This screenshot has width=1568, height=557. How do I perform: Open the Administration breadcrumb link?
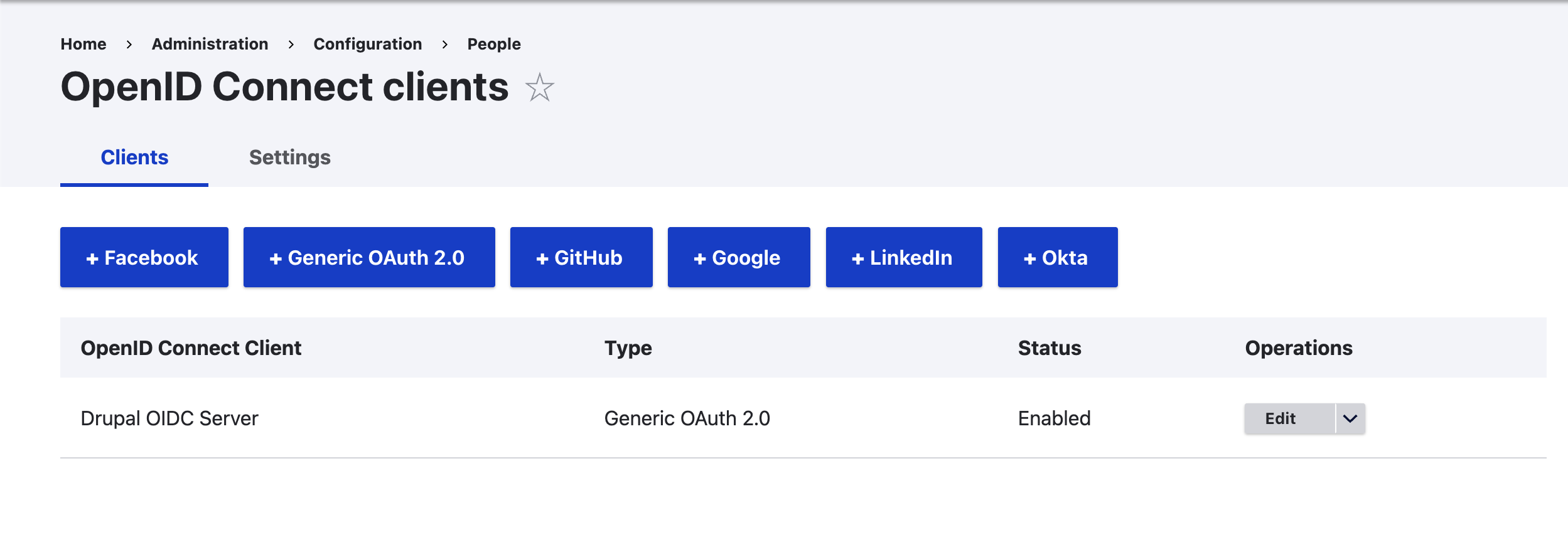210,44
